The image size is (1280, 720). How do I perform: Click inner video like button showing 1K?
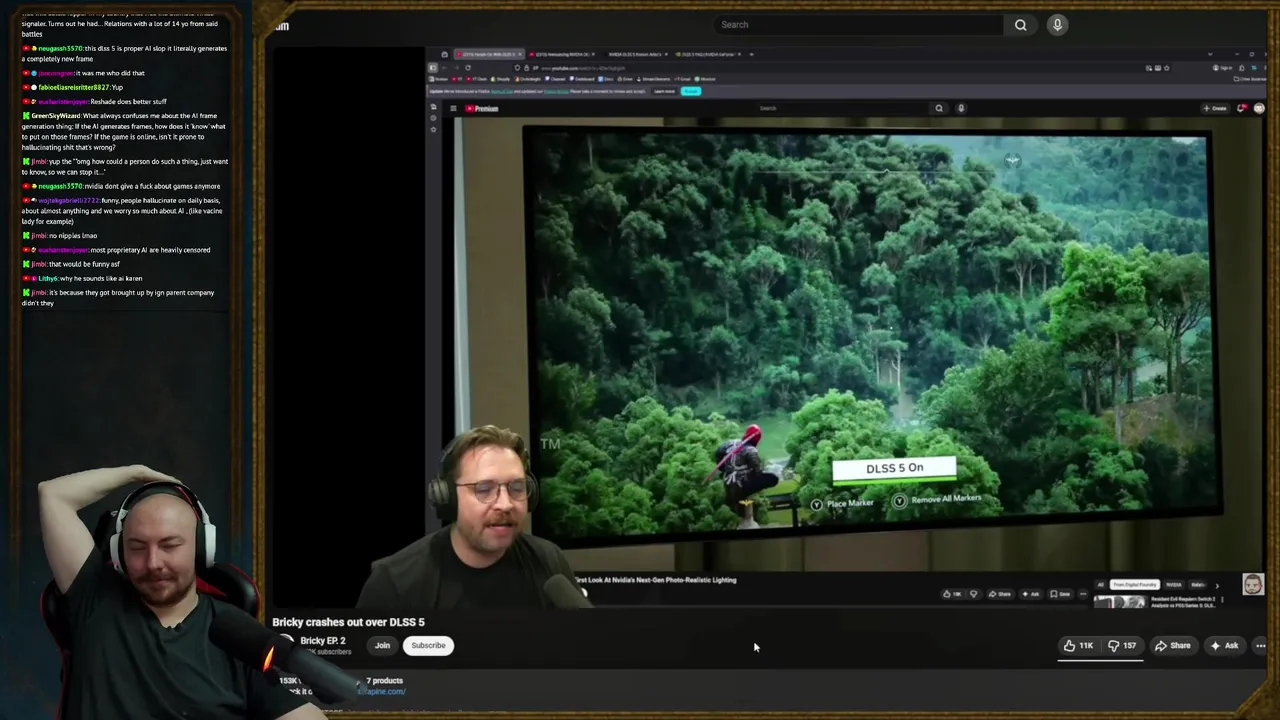coord(952,594)
